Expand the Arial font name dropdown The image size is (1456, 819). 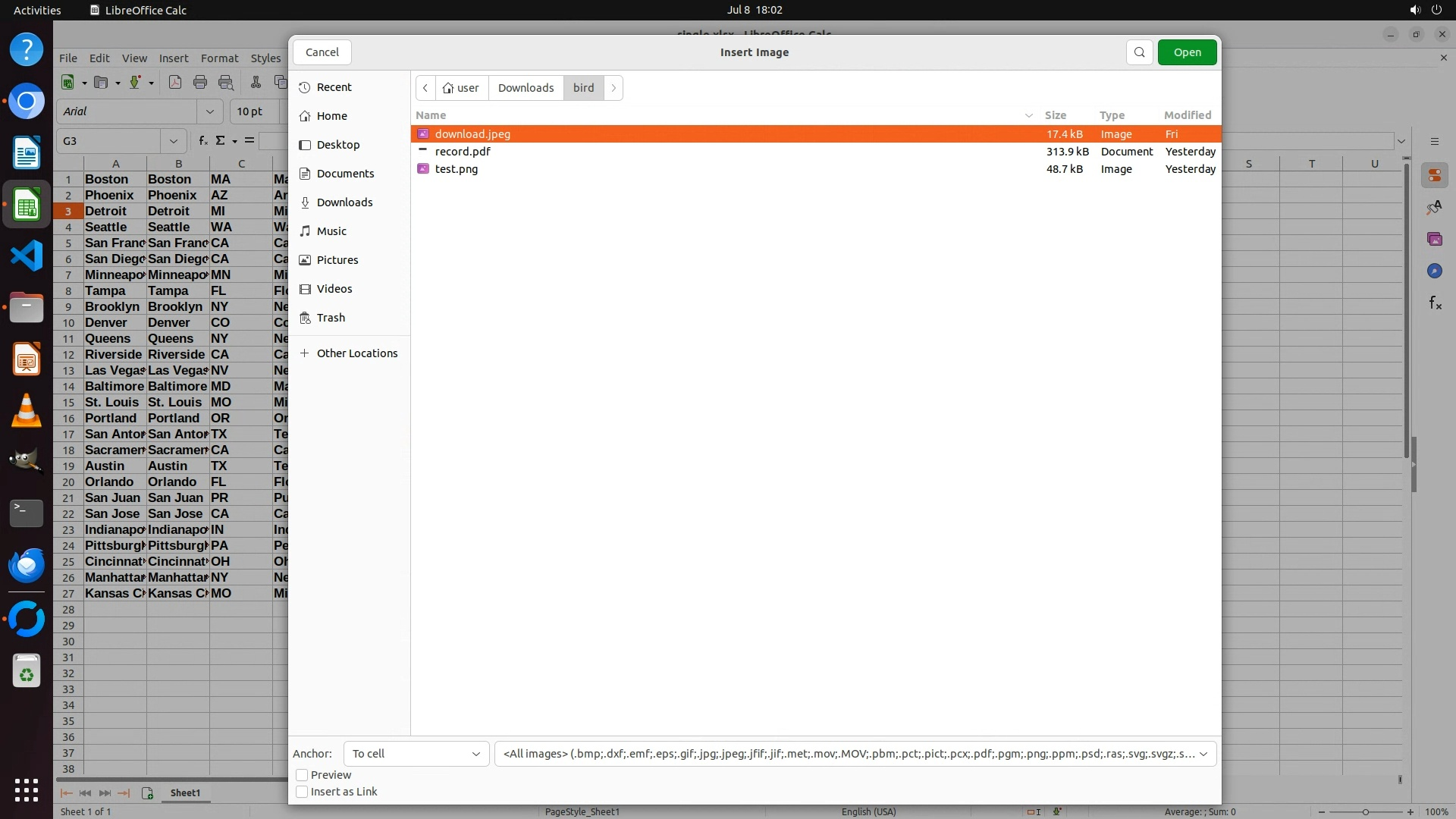[210, 111]
